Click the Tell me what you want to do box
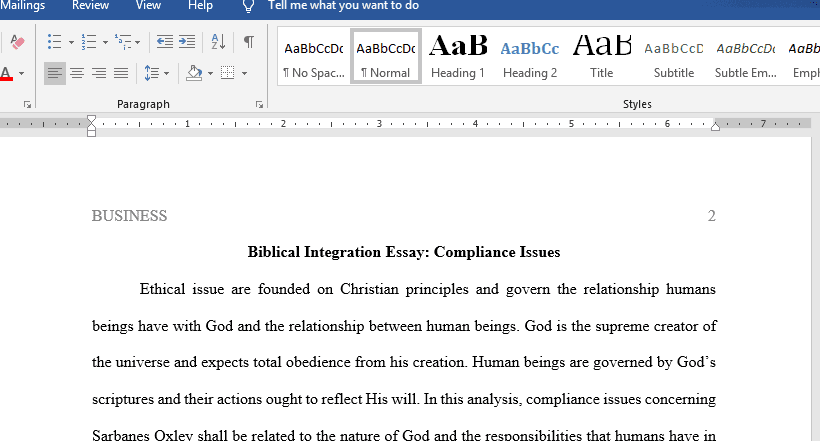The height and width of the screenshot is (441, 820). [343, 6]
